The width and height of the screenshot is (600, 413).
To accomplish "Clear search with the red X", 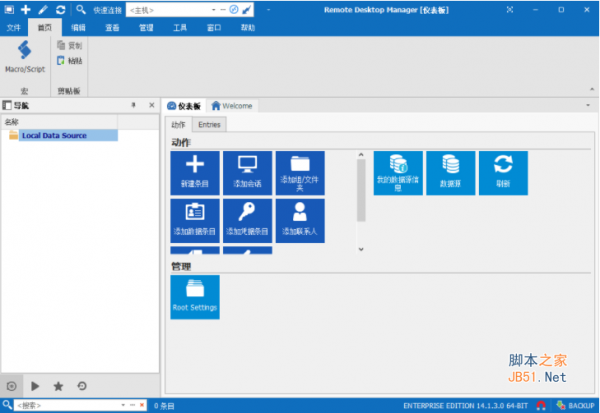I will (x=142, y=405).
